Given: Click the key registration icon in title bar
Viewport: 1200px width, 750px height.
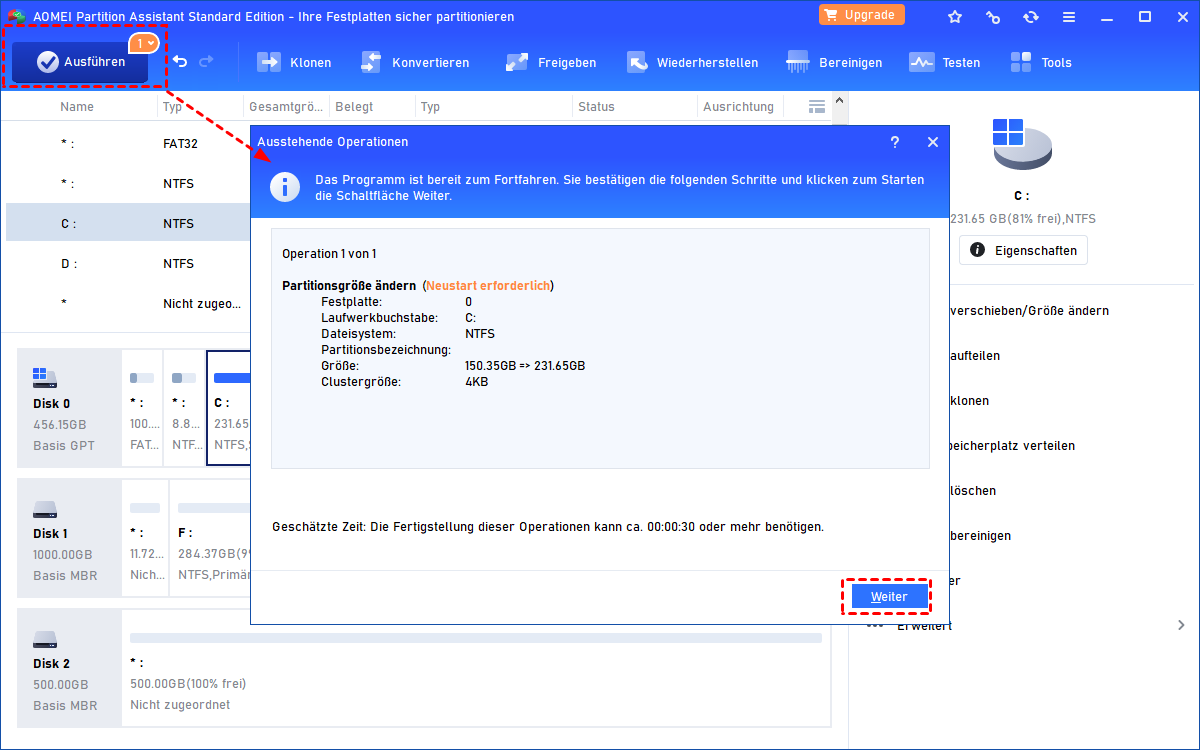Looking at the screenshot, I should [x=993, y=16].
